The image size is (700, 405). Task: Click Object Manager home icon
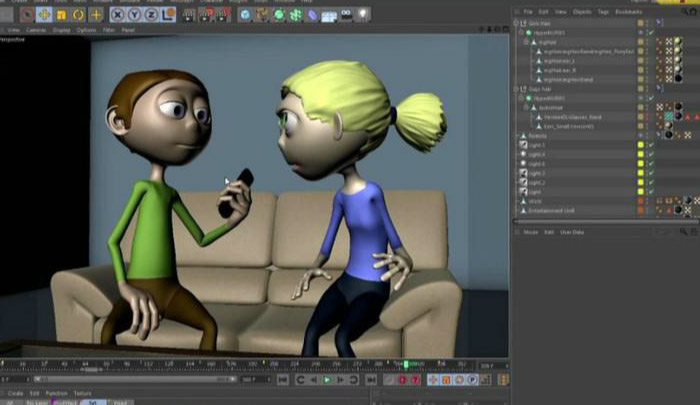(x=694, y=12)
